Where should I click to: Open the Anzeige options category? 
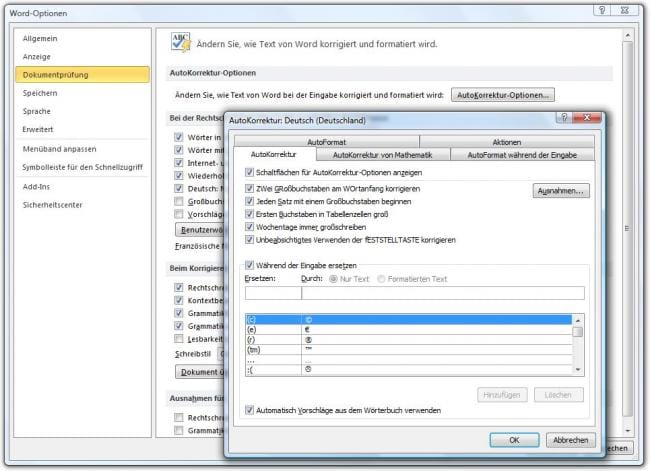(36, 57)
